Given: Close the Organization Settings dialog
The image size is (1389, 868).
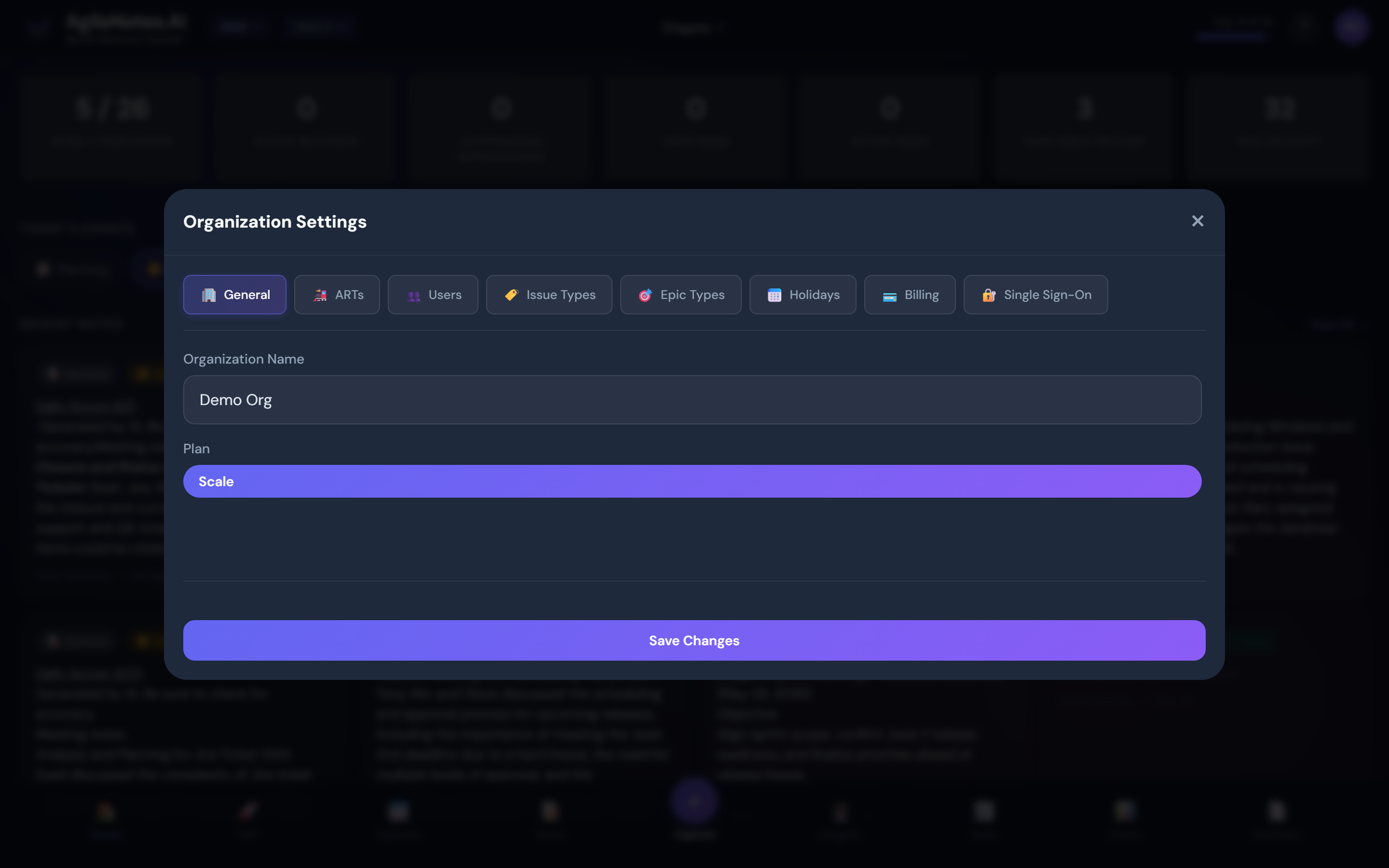Looking at the screenshot, I should 1198,221.
